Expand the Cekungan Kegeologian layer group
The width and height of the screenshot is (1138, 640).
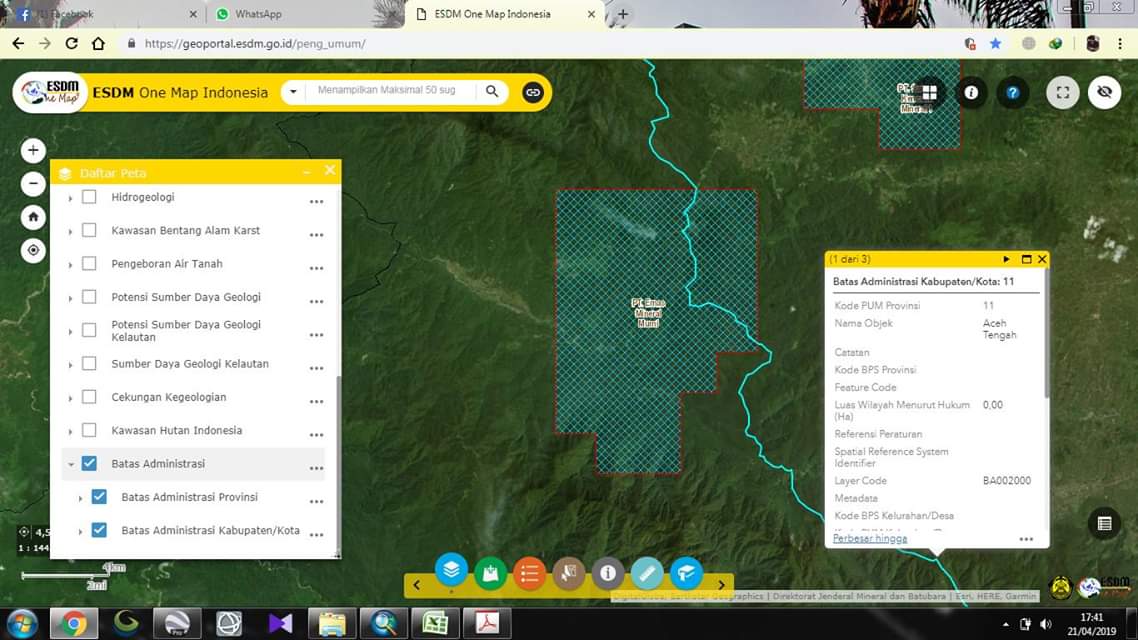tap(70, 398)
